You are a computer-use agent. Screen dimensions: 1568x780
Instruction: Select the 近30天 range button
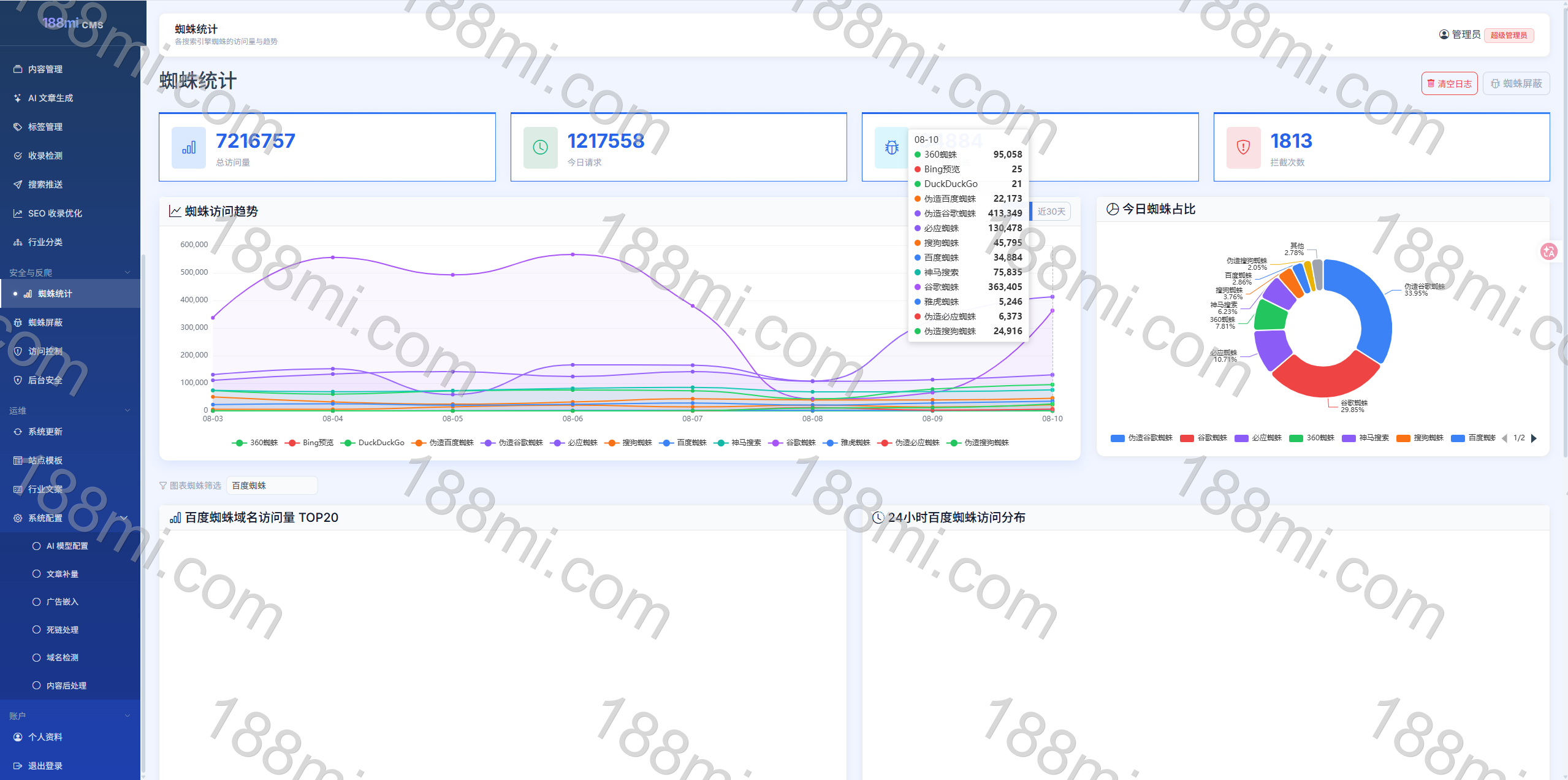click(1051, 212)
